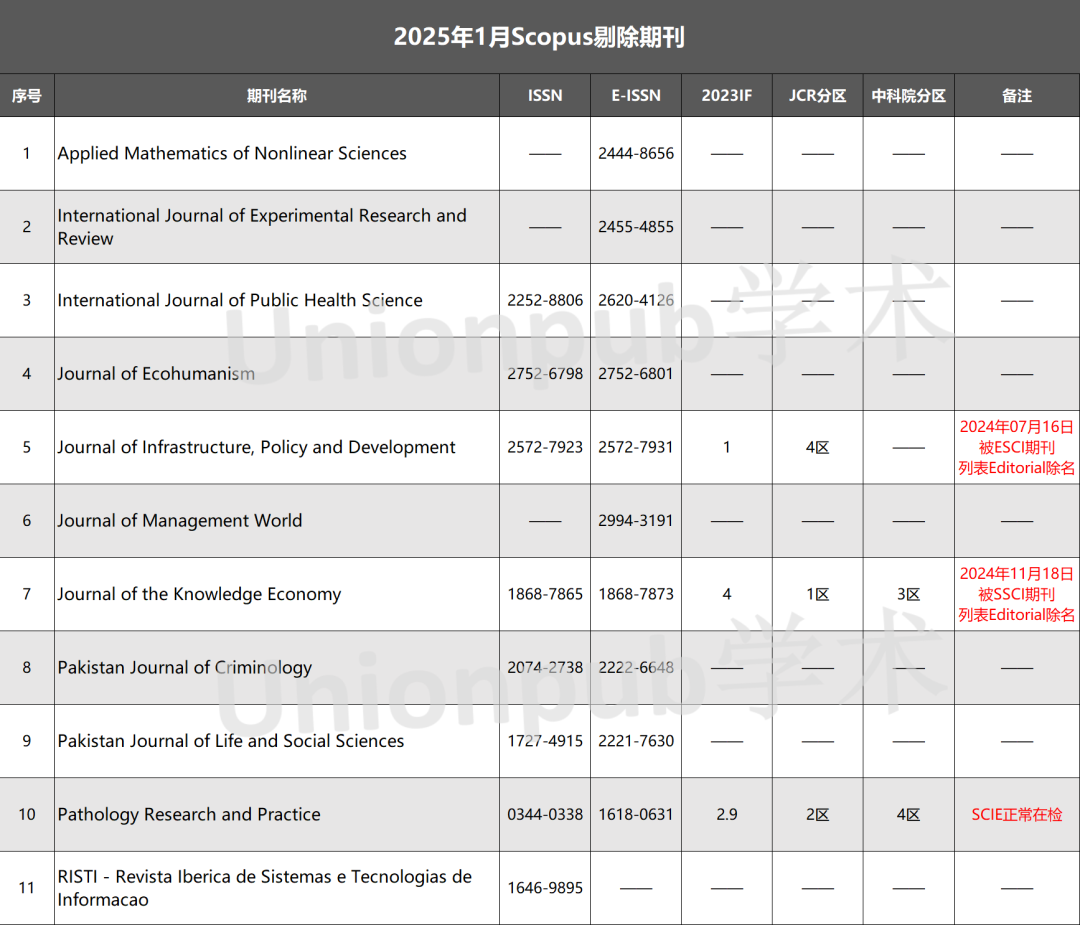This screenshot has height=925, width=1080.
Task: Click the 2023IF column header
Action: [x=727, y=96]
